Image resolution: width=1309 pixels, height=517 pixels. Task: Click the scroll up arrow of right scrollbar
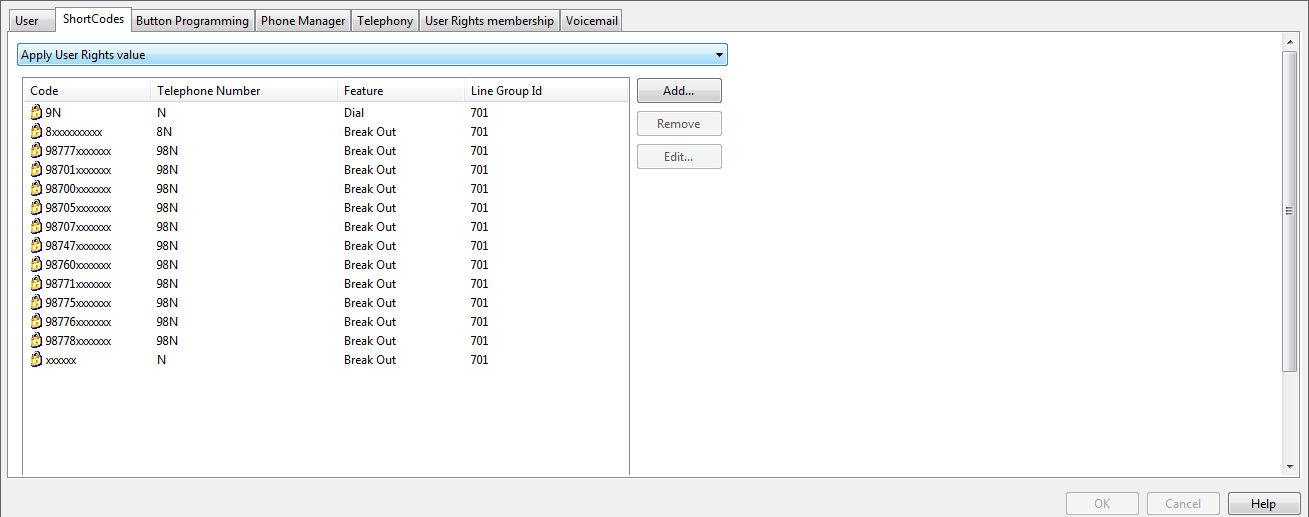coord(1290,42)
